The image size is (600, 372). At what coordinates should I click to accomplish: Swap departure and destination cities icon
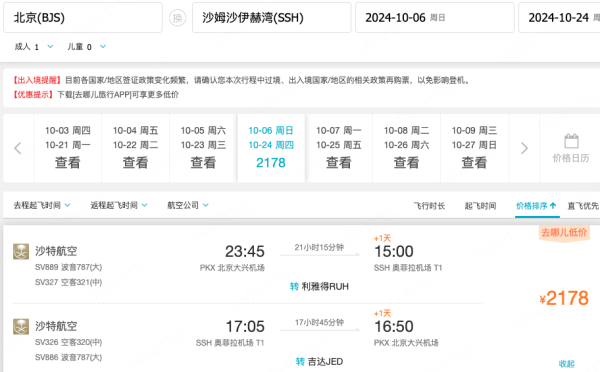tap(178, 18)
